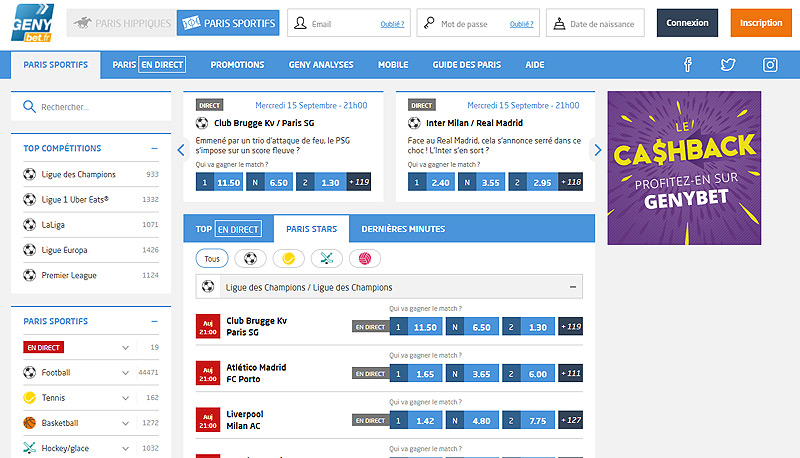Show +118 more bets in Inter Milan card
Image resolution: width=800 pixels, height=458 pixels.
point(571,182)
